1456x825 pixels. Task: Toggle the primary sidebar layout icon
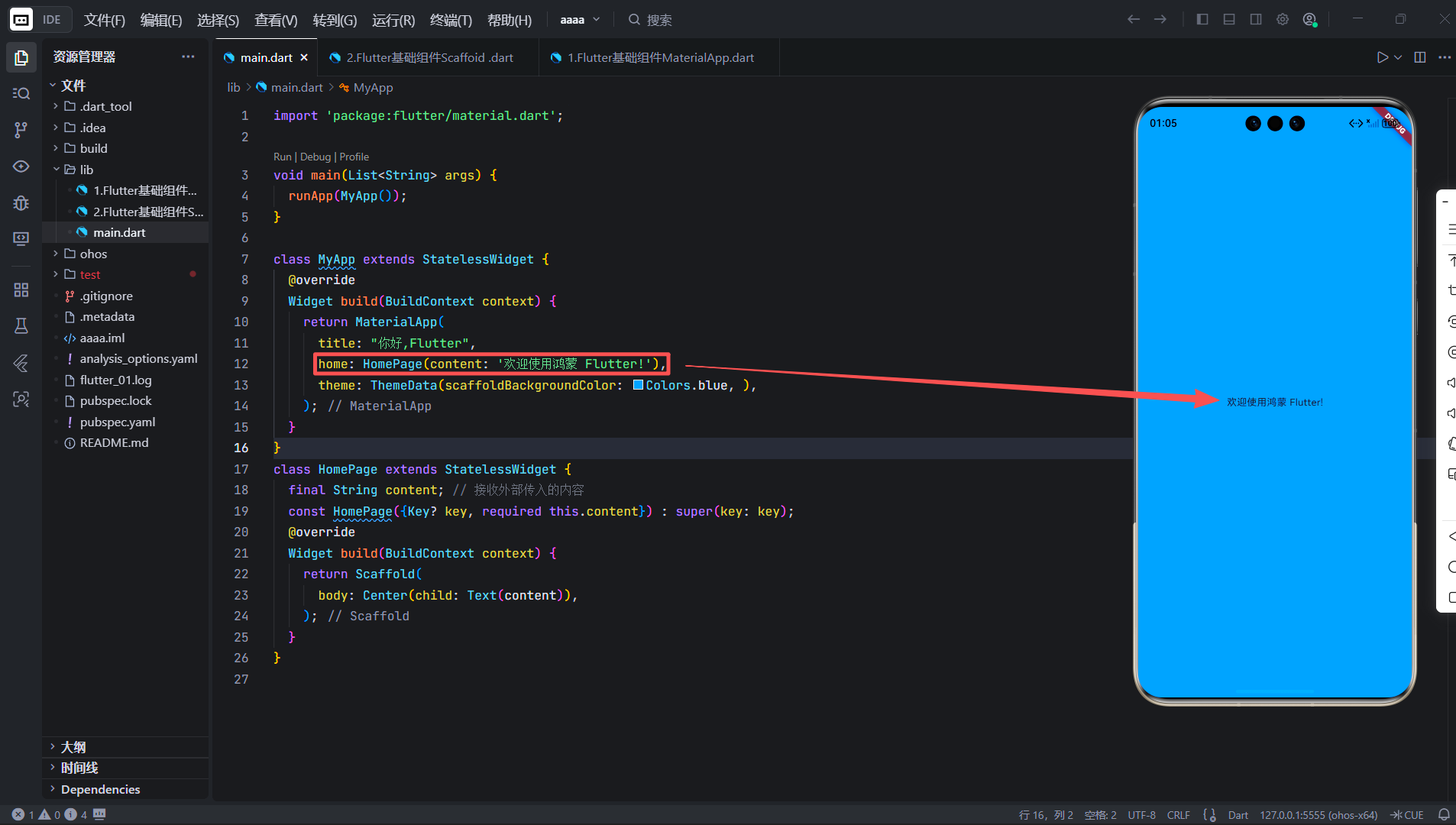[1202, 19]
